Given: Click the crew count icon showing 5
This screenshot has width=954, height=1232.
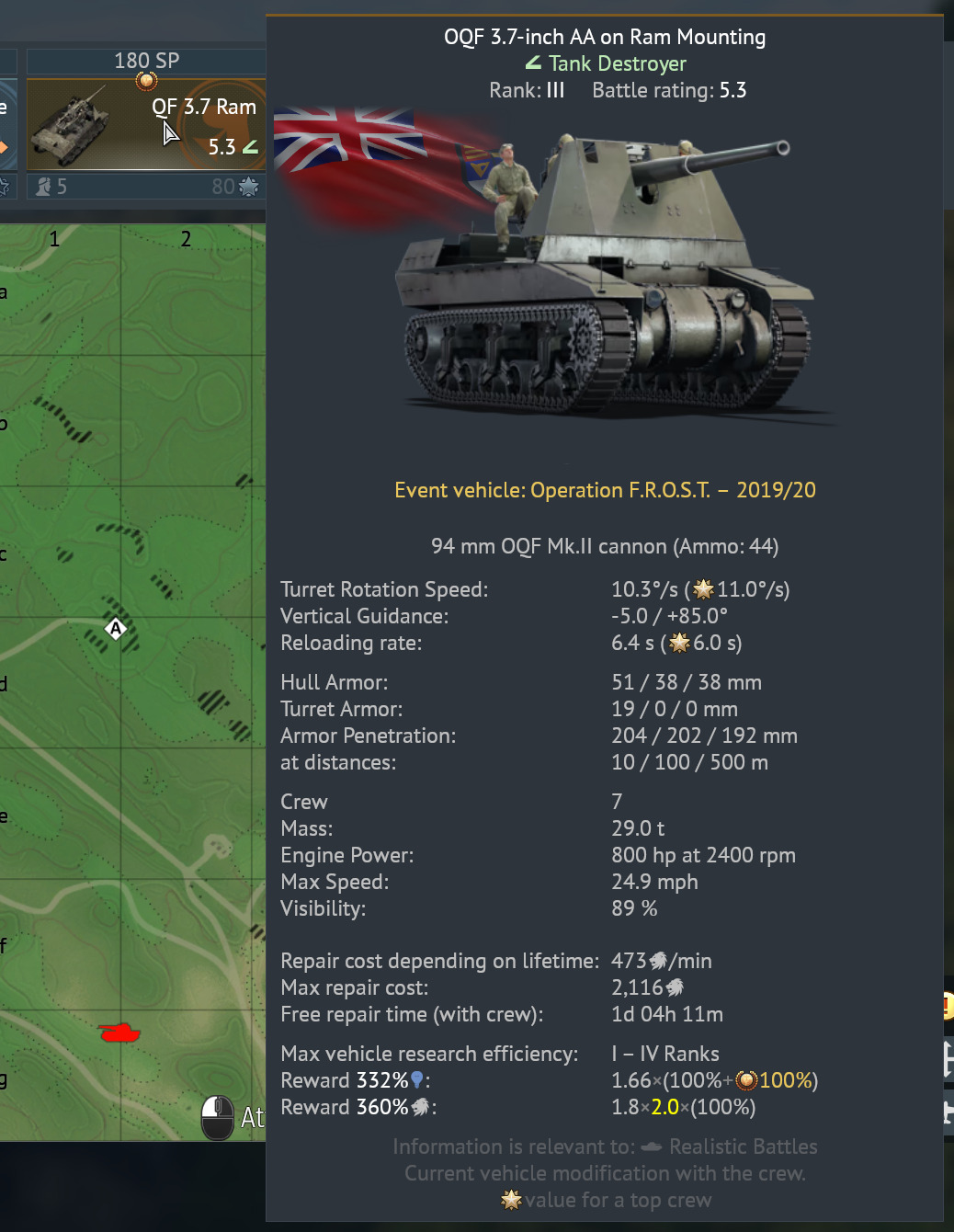Looking at the screenshot, I should 43,187.
